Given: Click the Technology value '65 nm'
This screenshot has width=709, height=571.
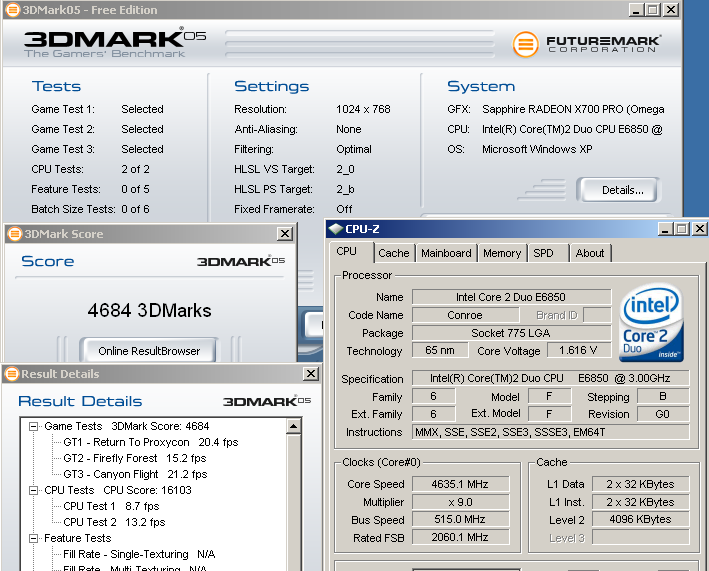Looking at the screenshot, I should click(440, 350).
